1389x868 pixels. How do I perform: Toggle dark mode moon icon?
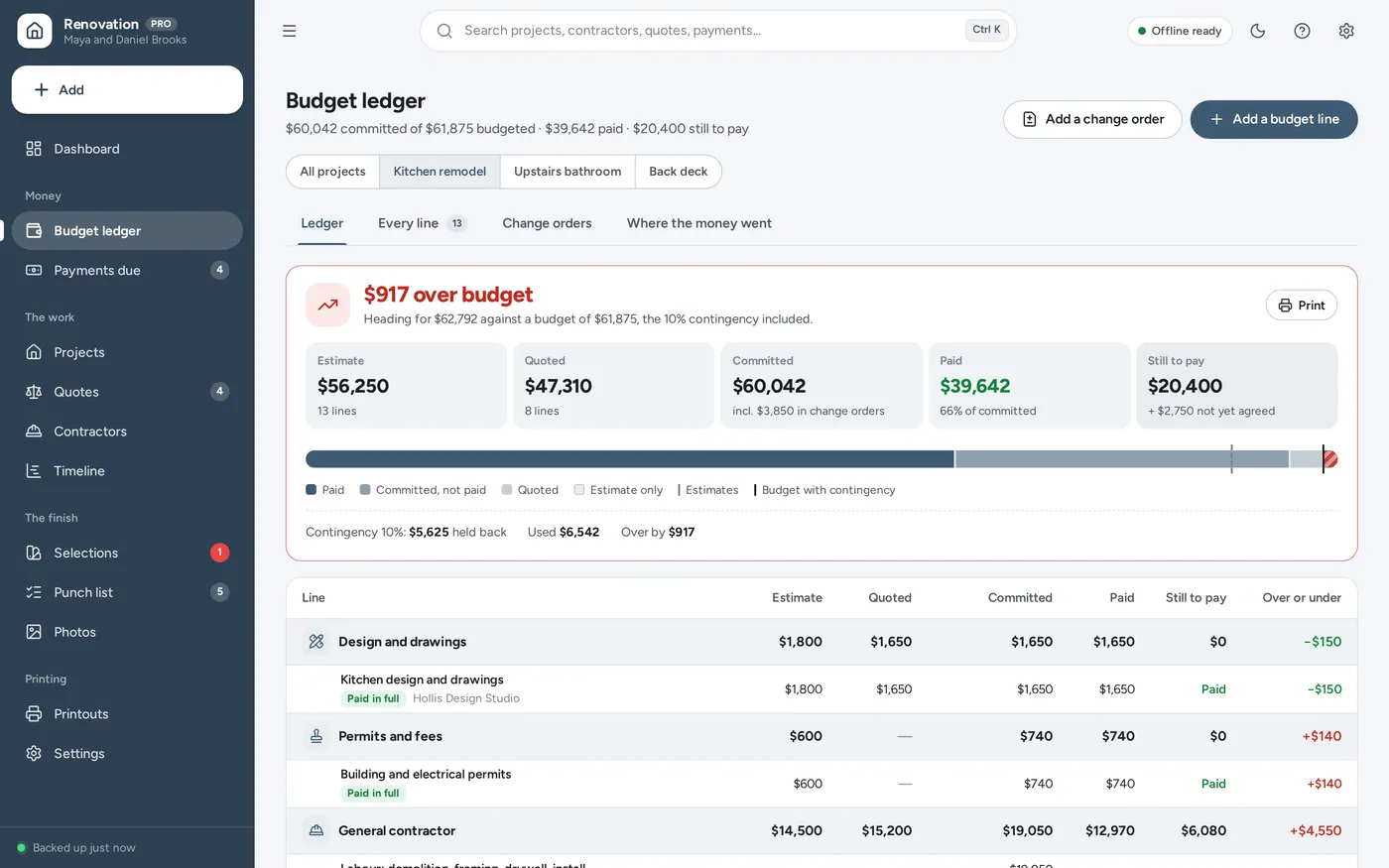[x=1258, y=31]
